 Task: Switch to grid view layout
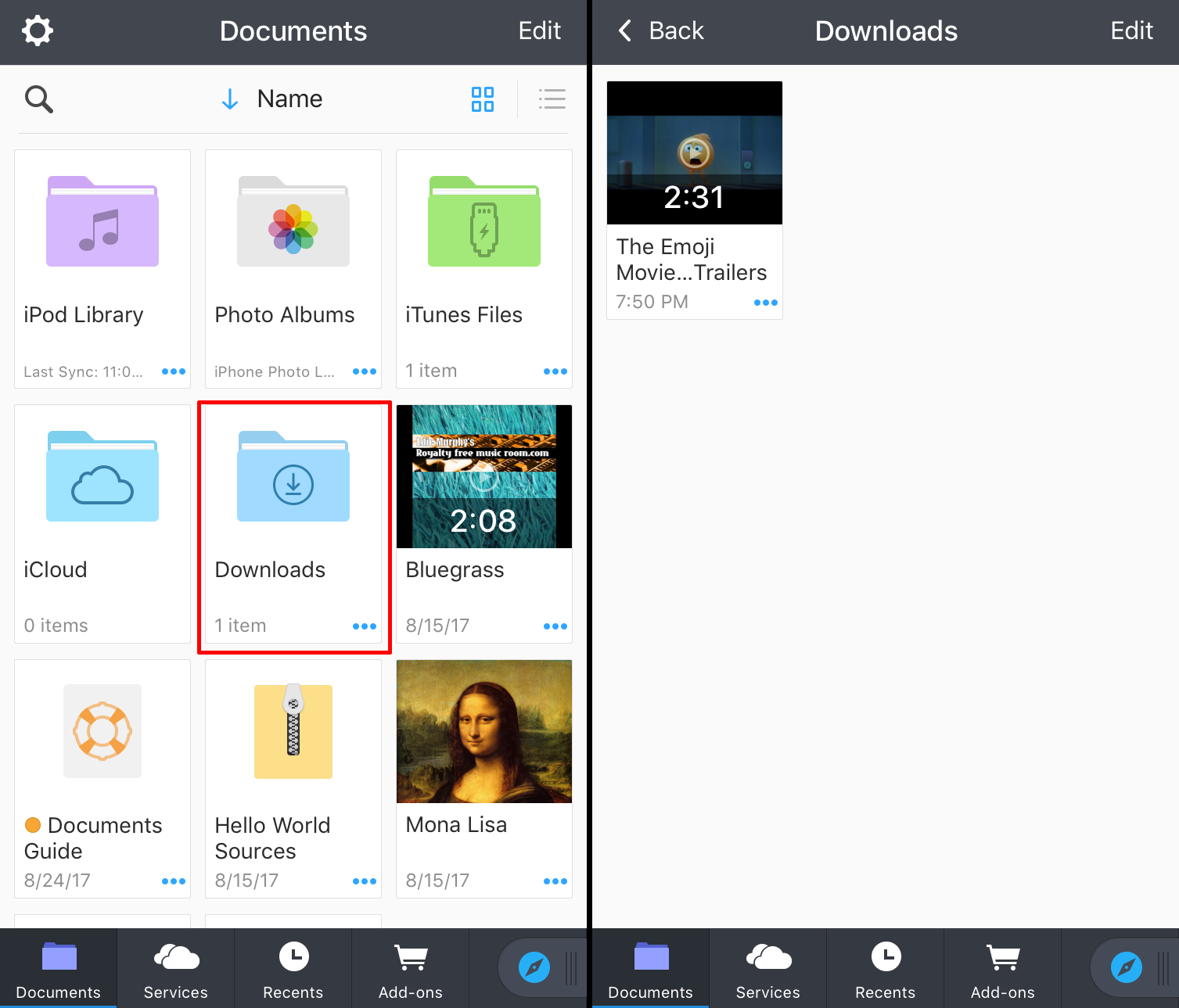483,99
